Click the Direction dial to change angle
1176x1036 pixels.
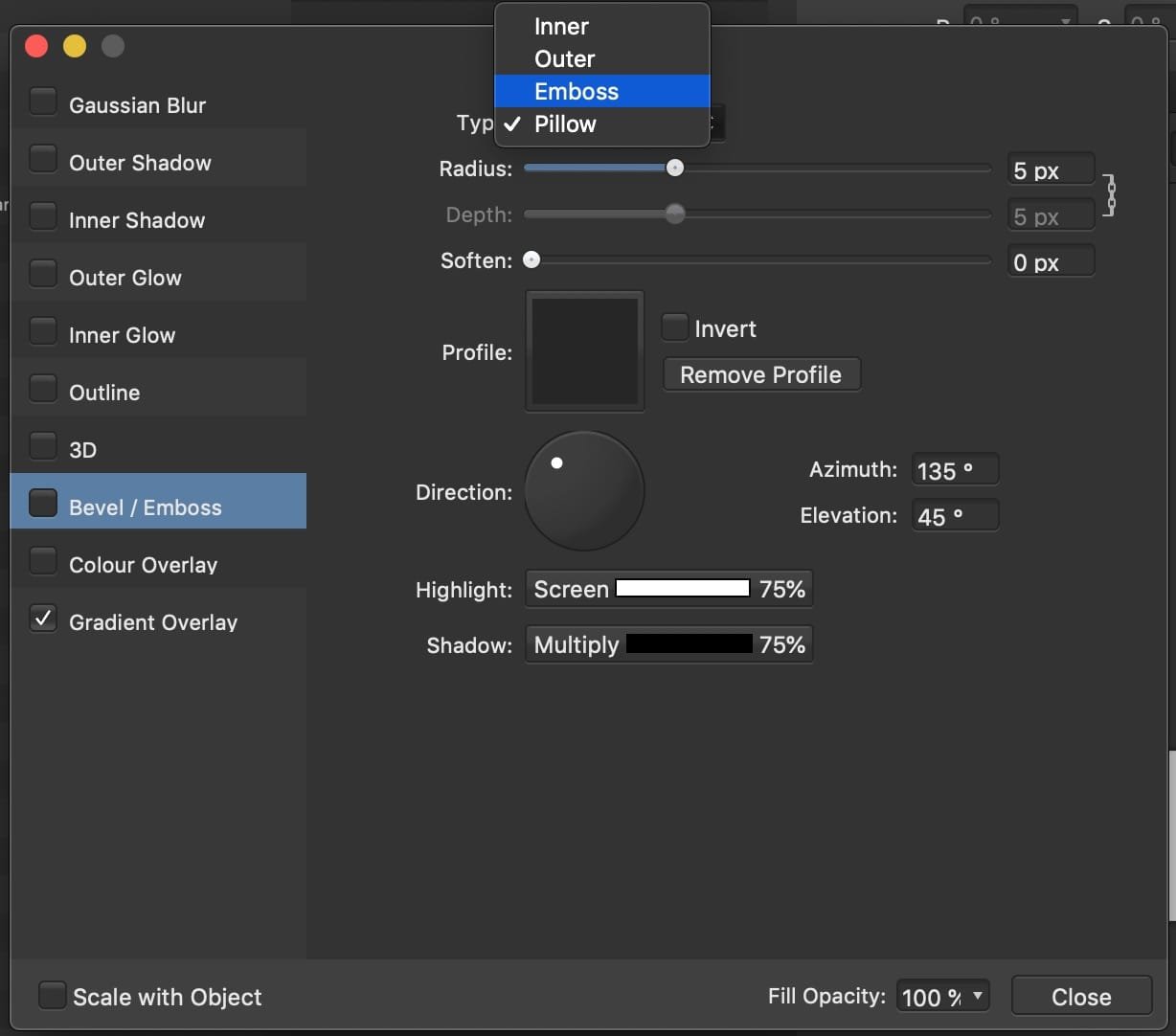[584, 491]
